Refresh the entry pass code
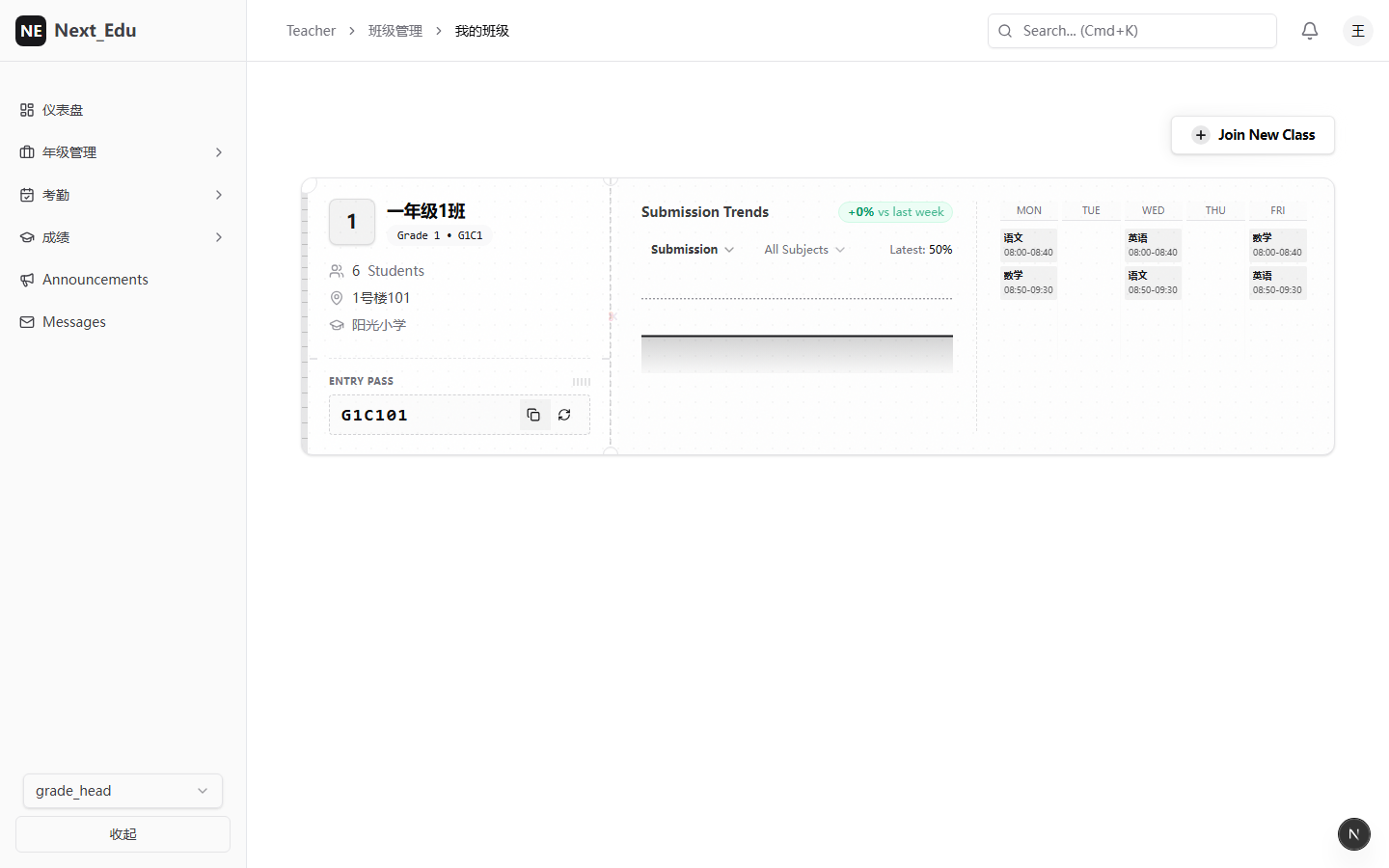 (x=564, y=415)
